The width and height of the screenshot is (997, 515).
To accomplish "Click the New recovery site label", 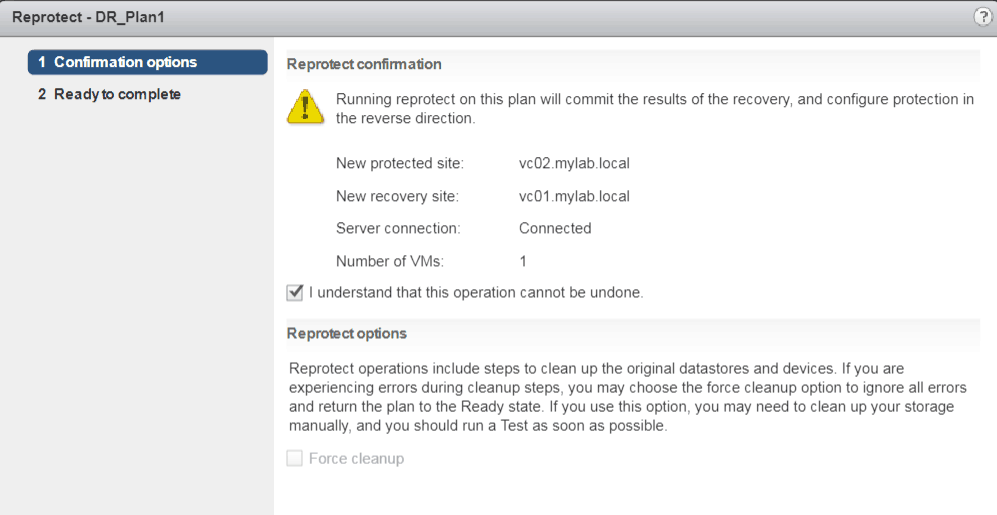I will (x=397, y=196).
